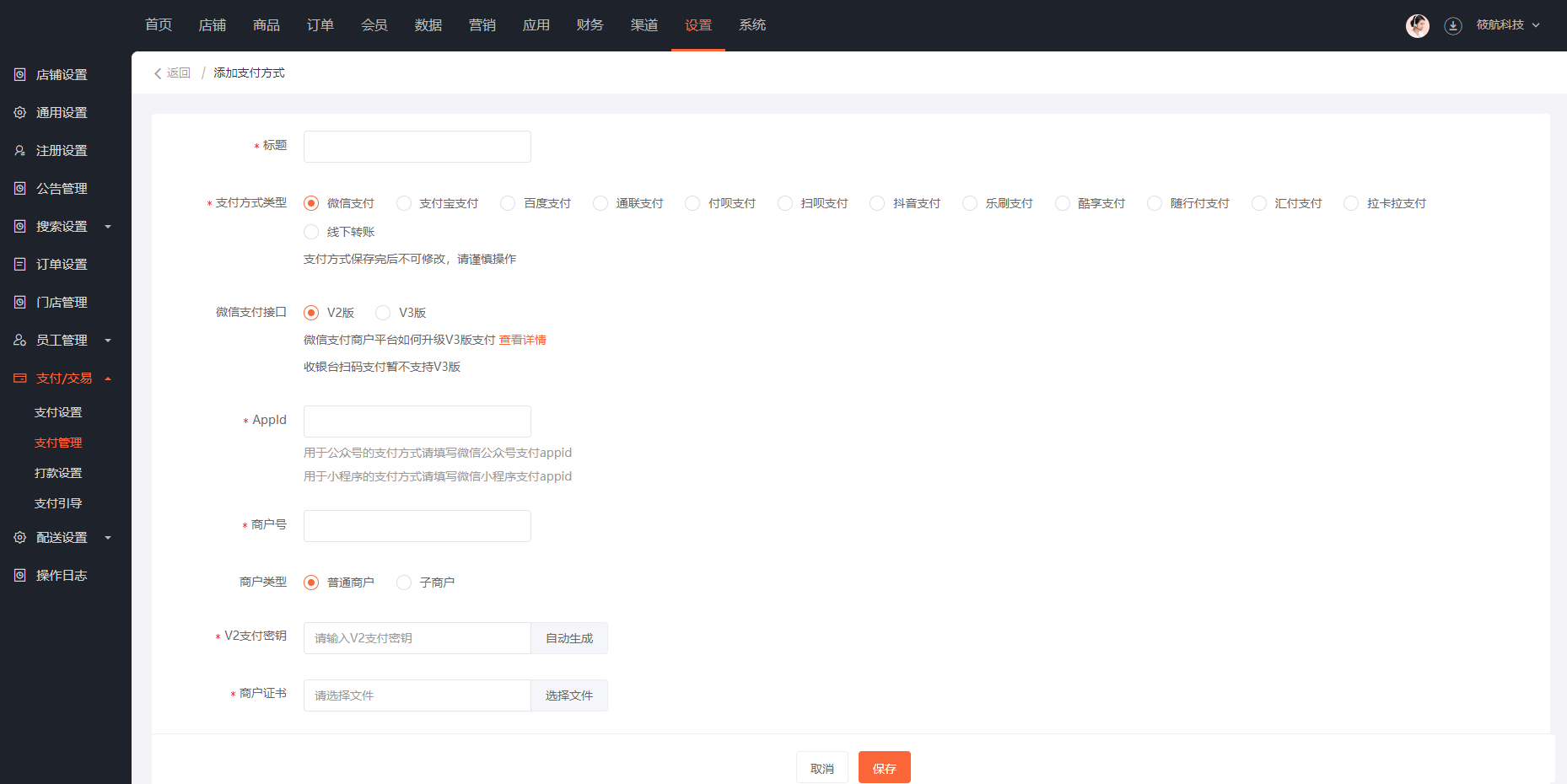Click the 配送设置 gear icon
This screenshot has width=1567, height=784.
20,538
